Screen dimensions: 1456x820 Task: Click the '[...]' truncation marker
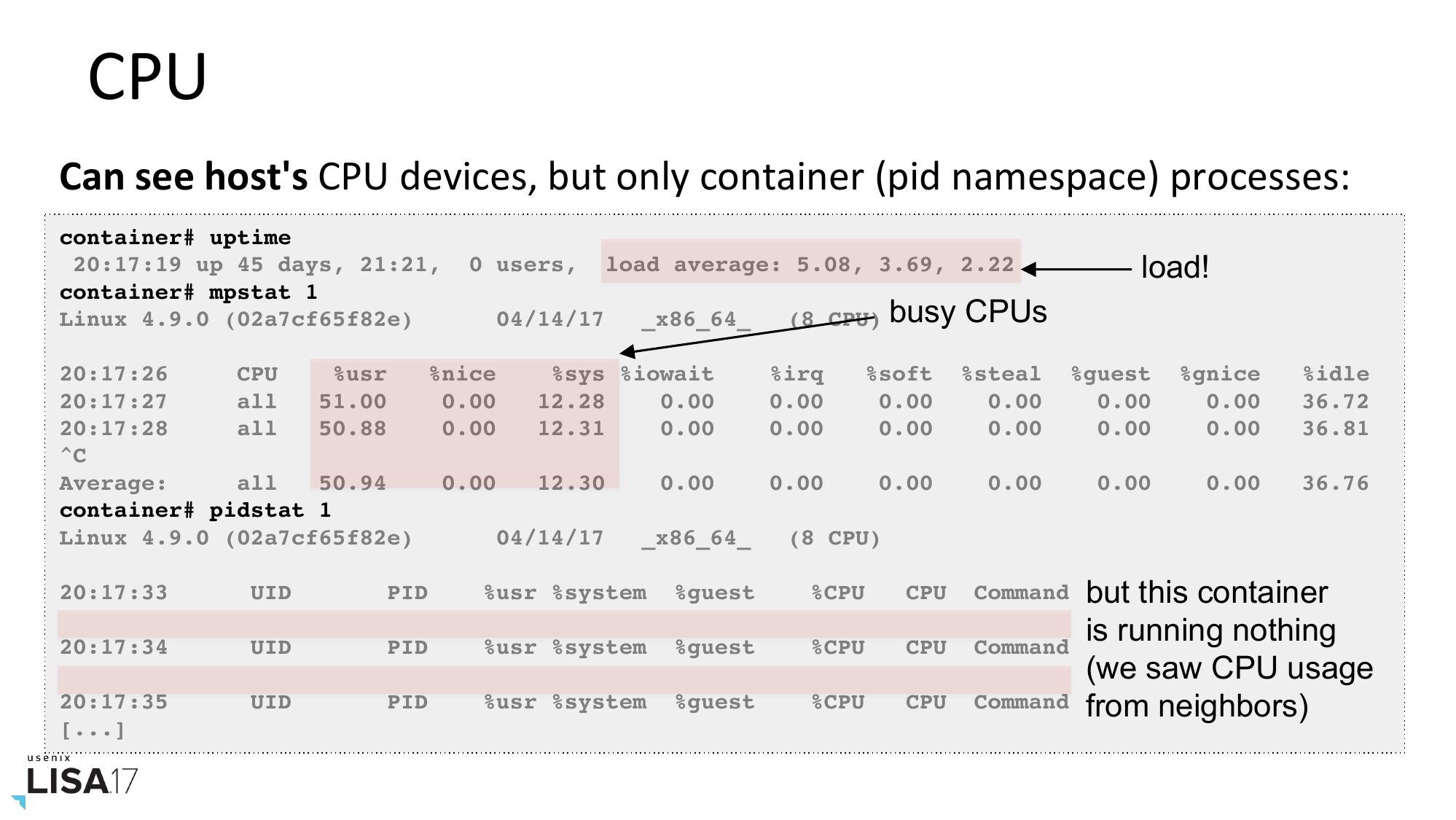point(93,730)
